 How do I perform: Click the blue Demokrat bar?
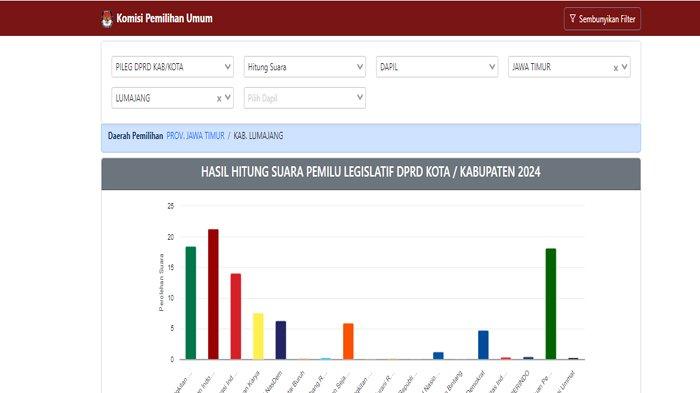pyautogui.click(x=483, y=345)
